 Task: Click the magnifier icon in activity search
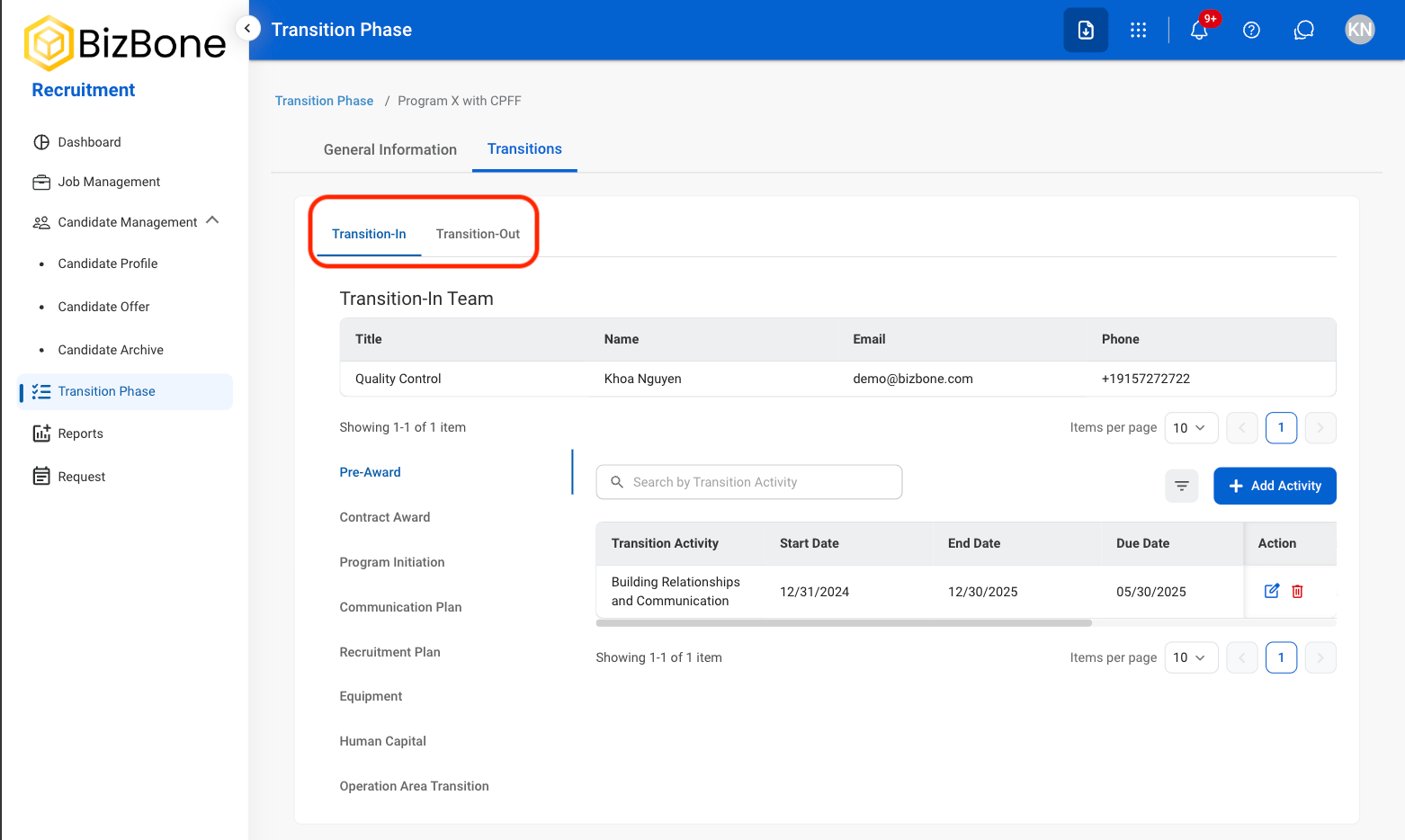(617, 482)
